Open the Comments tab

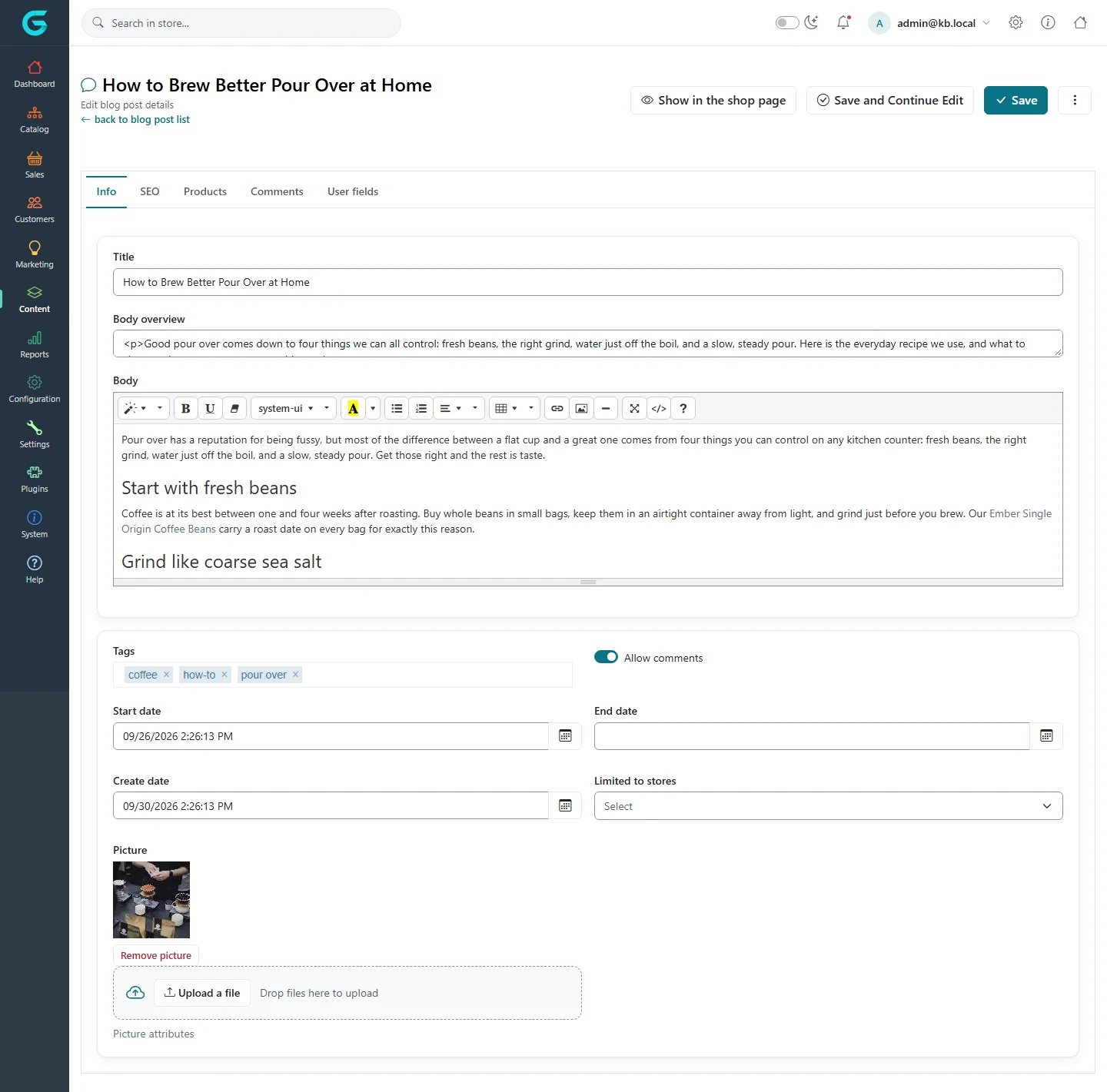pos(277,192)
